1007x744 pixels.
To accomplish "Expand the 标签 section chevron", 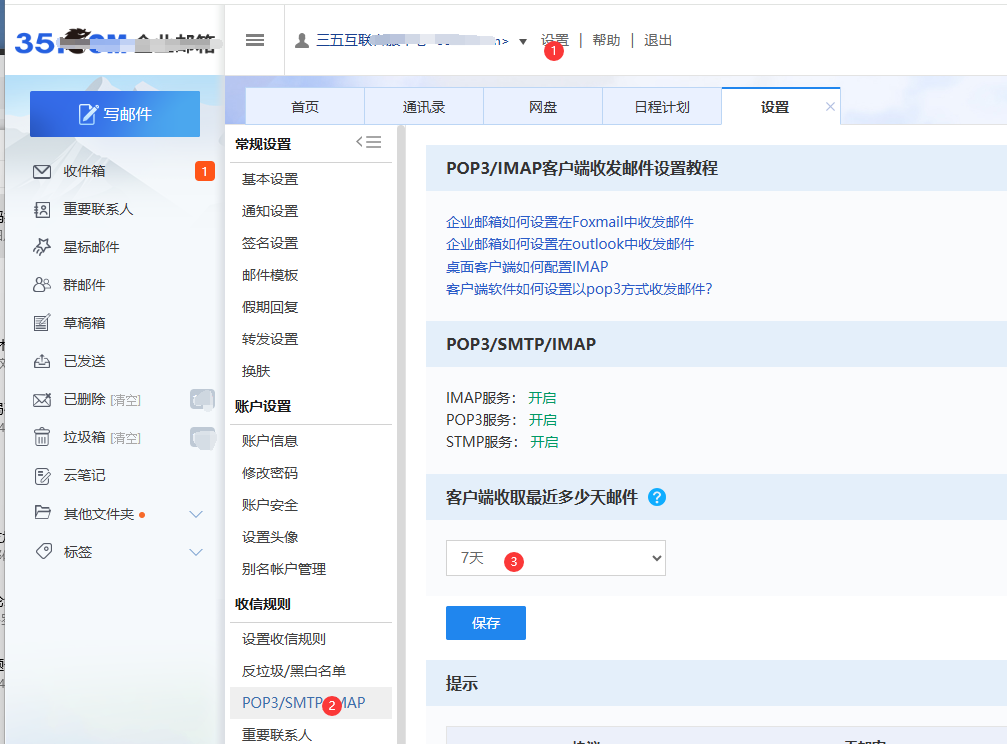I will coord(196,552).
